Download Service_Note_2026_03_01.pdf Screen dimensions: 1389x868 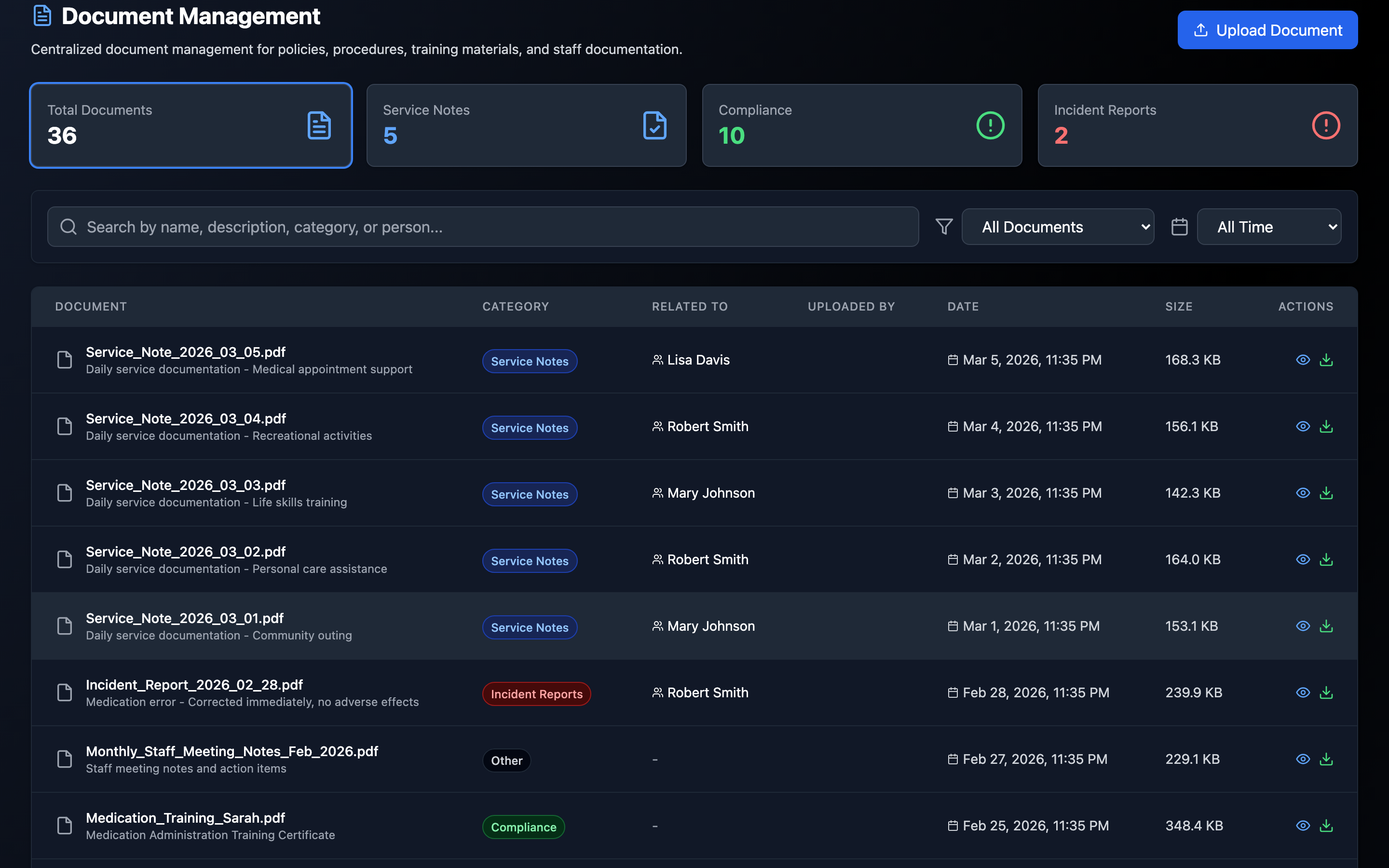1326,626
